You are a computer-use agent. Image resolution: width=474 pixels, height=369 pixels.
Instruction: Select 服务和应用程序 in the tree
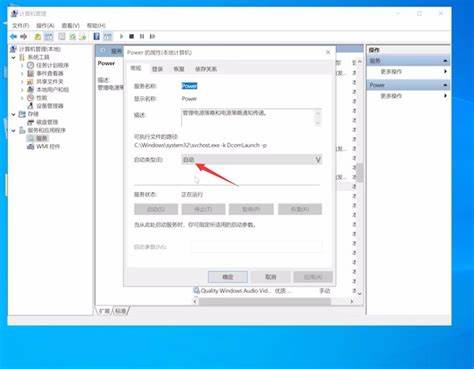tap(46, 130)
